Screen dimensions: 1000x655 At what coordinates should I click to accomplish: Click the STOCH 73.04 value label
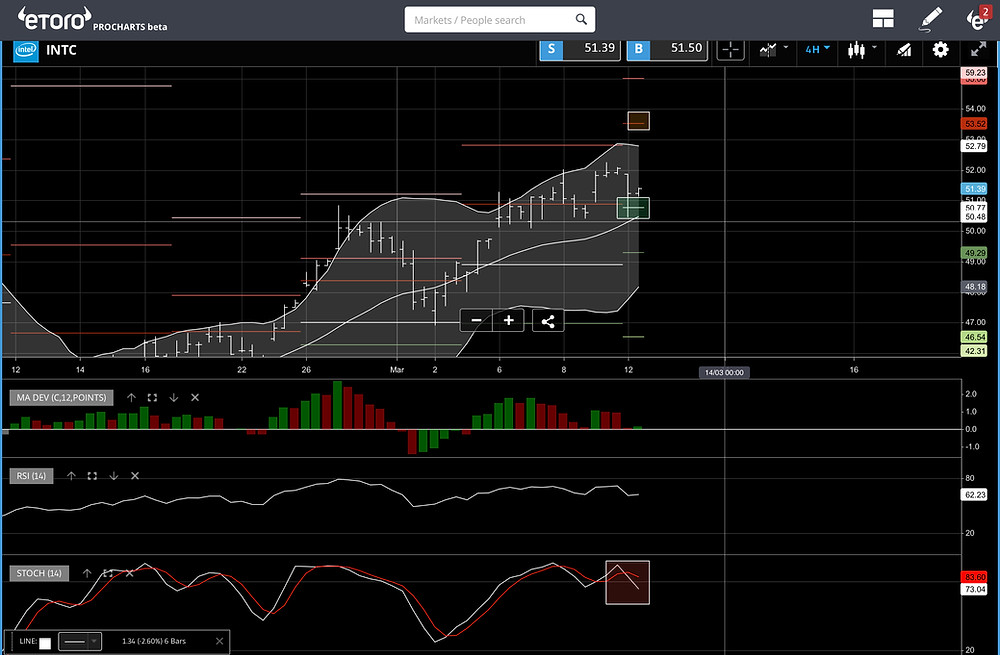pos(974,589)
